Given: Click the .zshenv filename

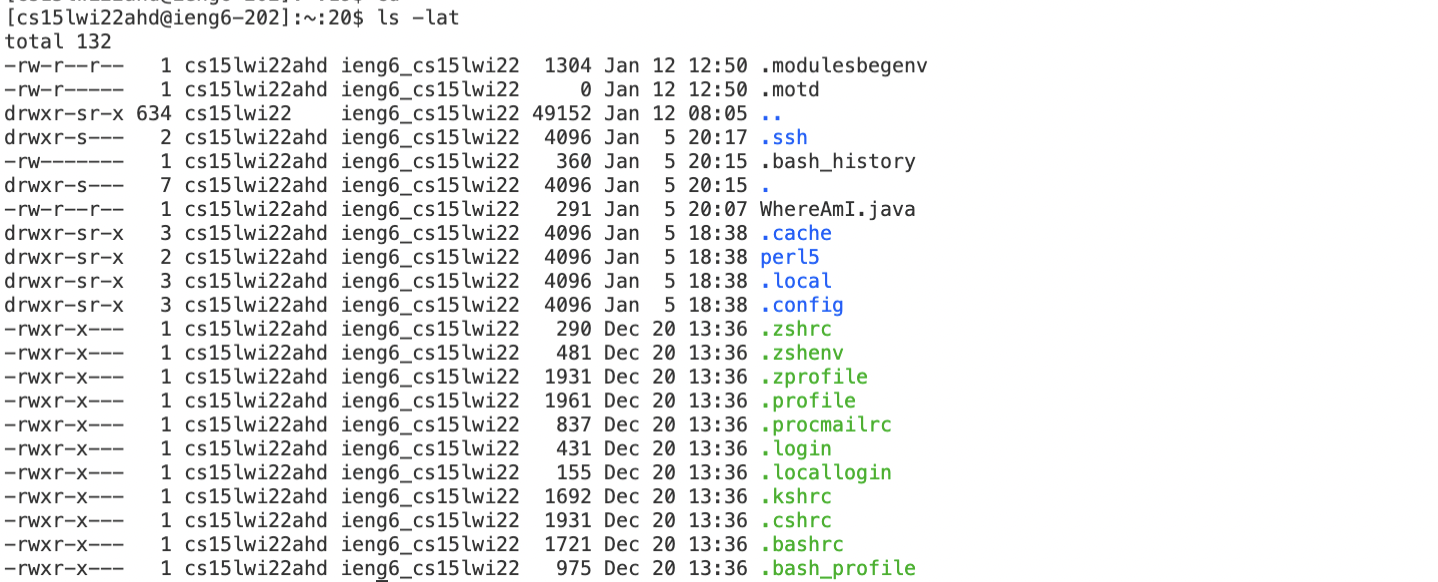Looking at the screenshot, I should click(802, 353).
